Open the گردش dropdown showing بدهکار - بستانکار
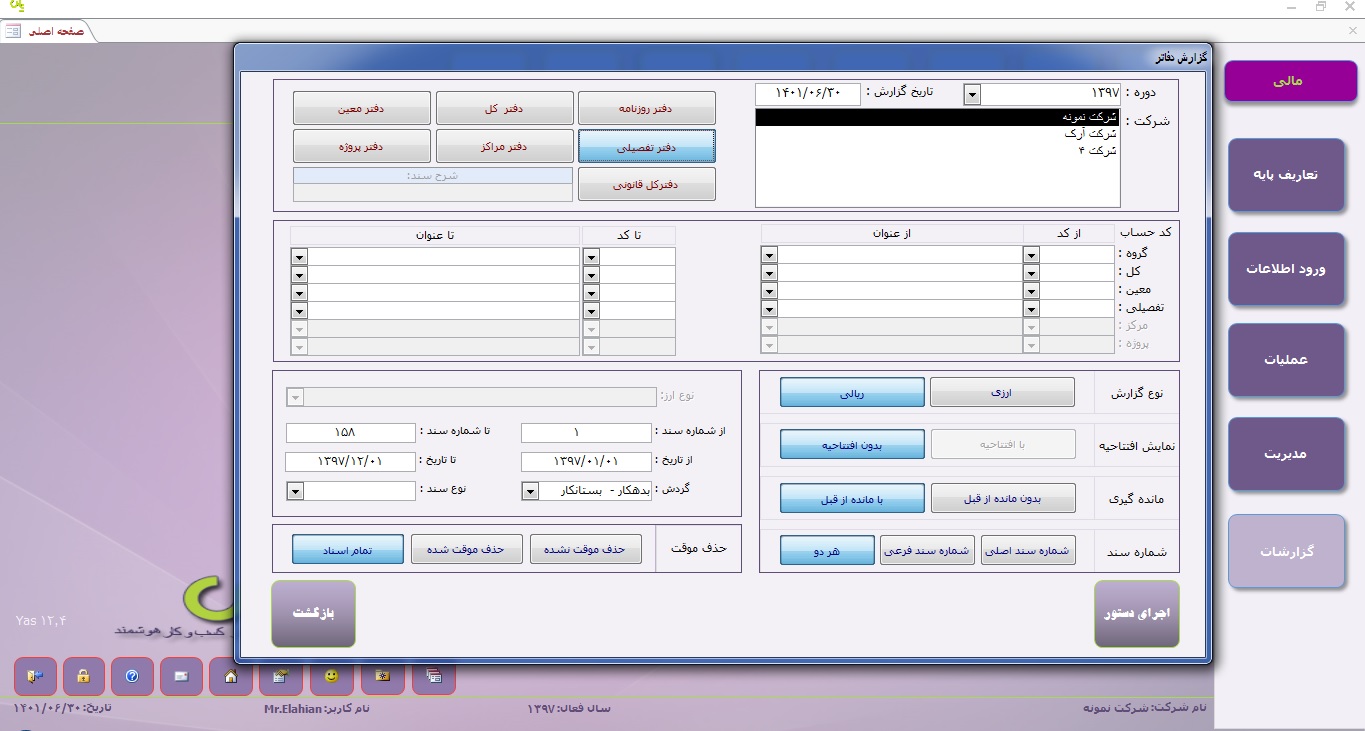Image resolution: width=1365 pixels, height=731 pixels. pyautogui.click(x=531, y=491)
